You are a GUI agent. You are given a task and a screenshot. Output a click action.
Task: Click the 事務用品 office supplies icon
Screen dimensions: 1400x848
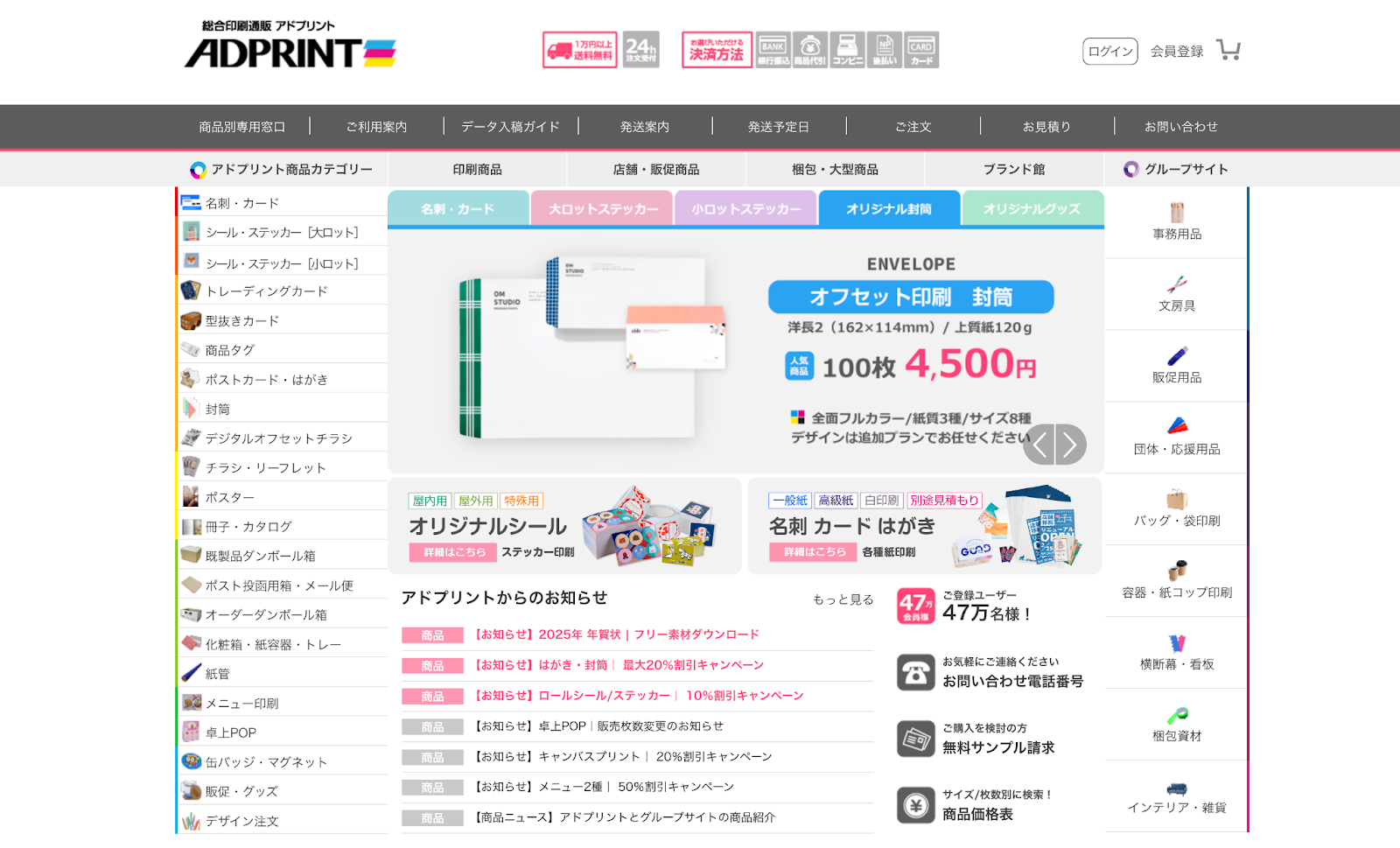click(x=1177, y=213)
